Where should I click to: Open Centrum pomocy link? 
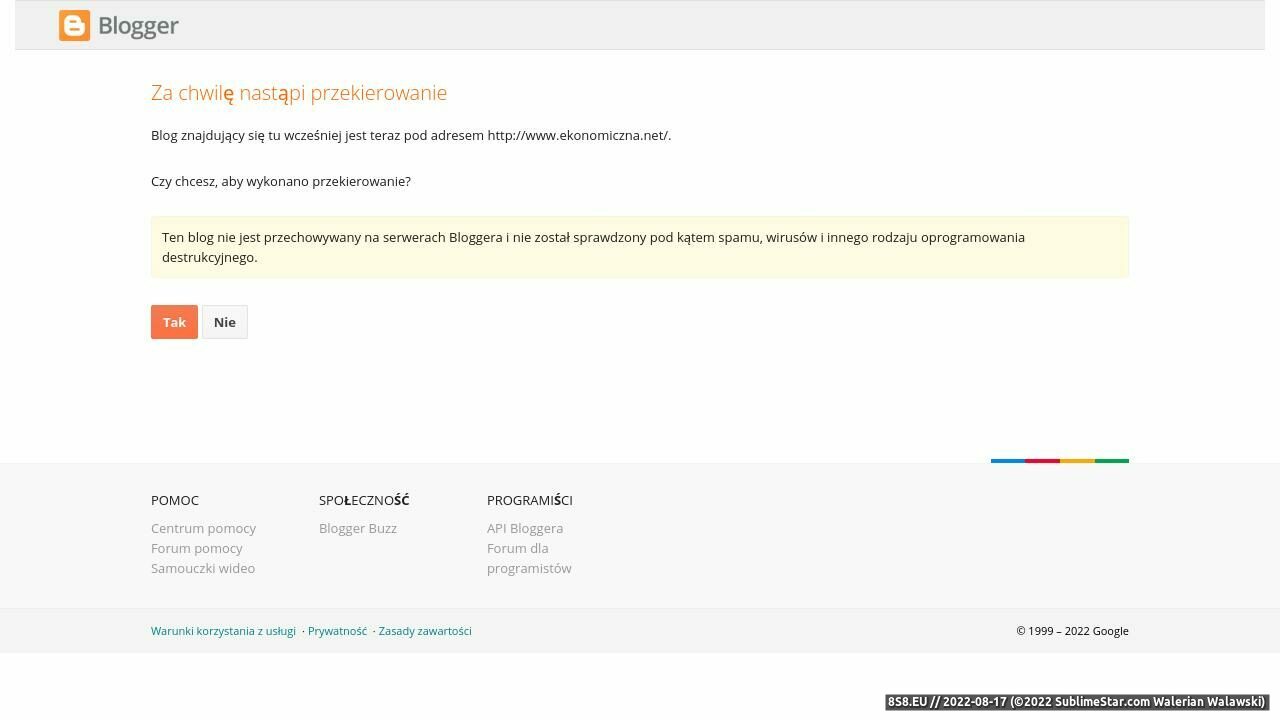coord(203,528)
